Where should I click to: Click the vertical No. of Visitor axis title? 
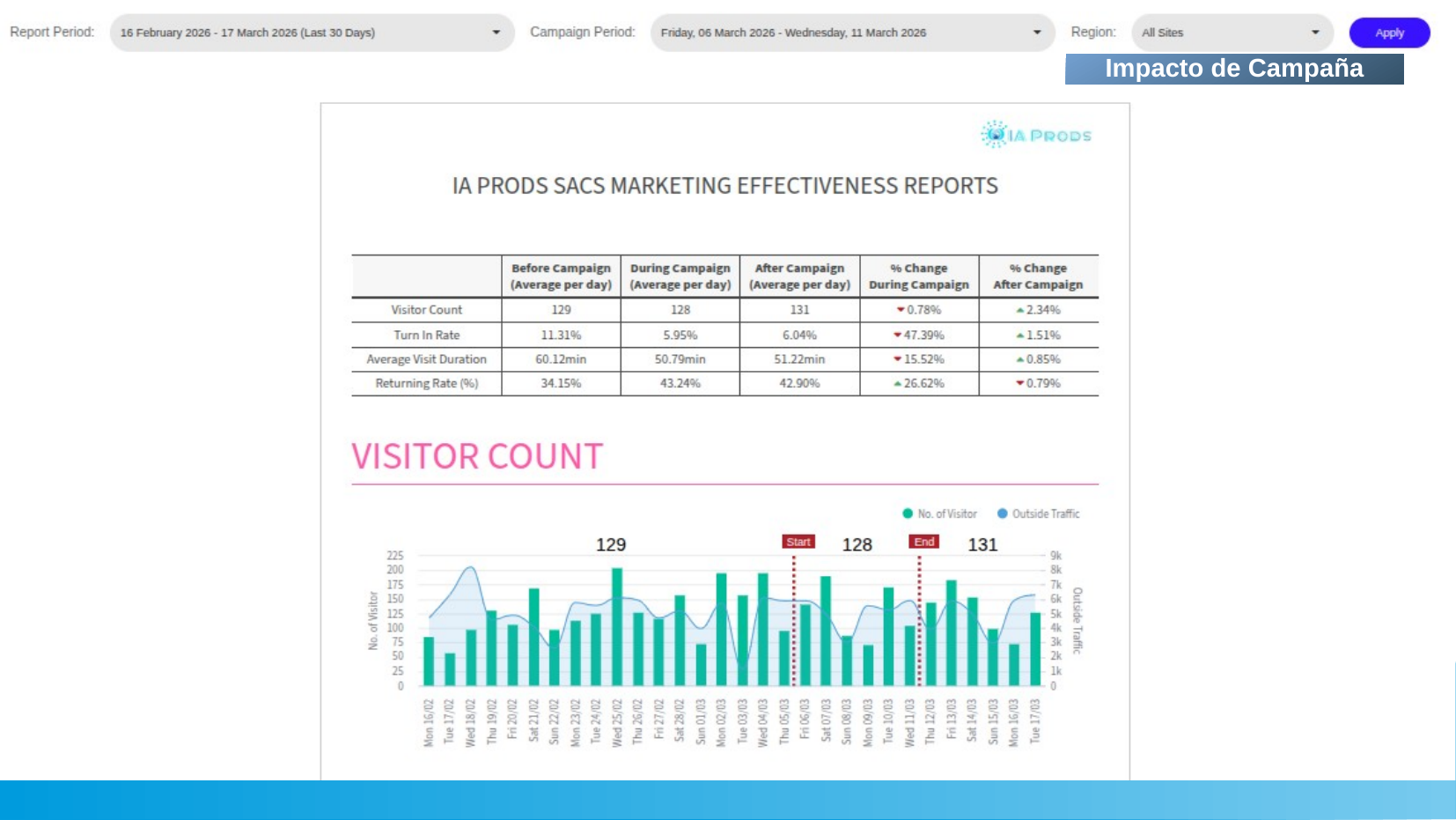click(372, 621)
